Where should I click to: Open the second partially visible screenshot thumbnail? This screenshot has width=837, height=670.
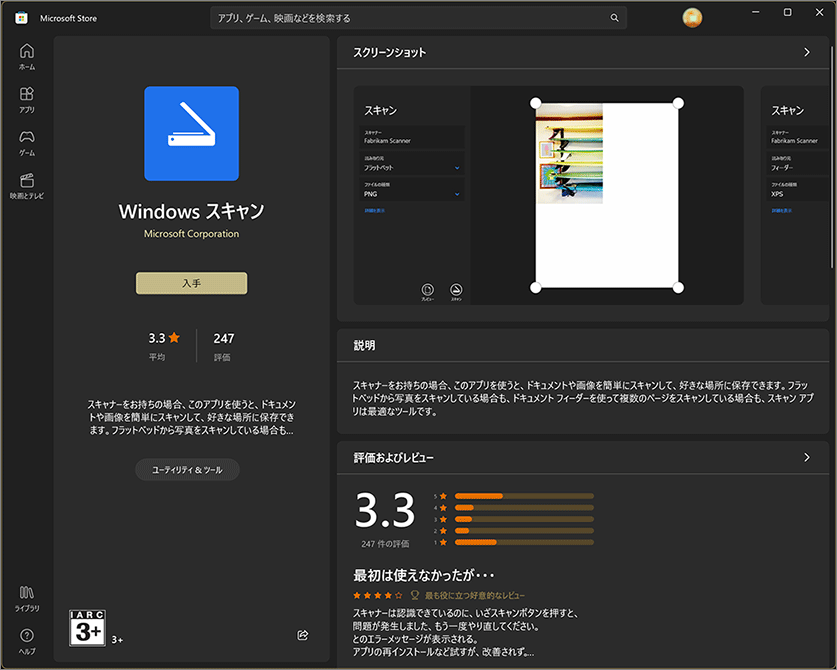pyautogui.click(x=795, y=195)
